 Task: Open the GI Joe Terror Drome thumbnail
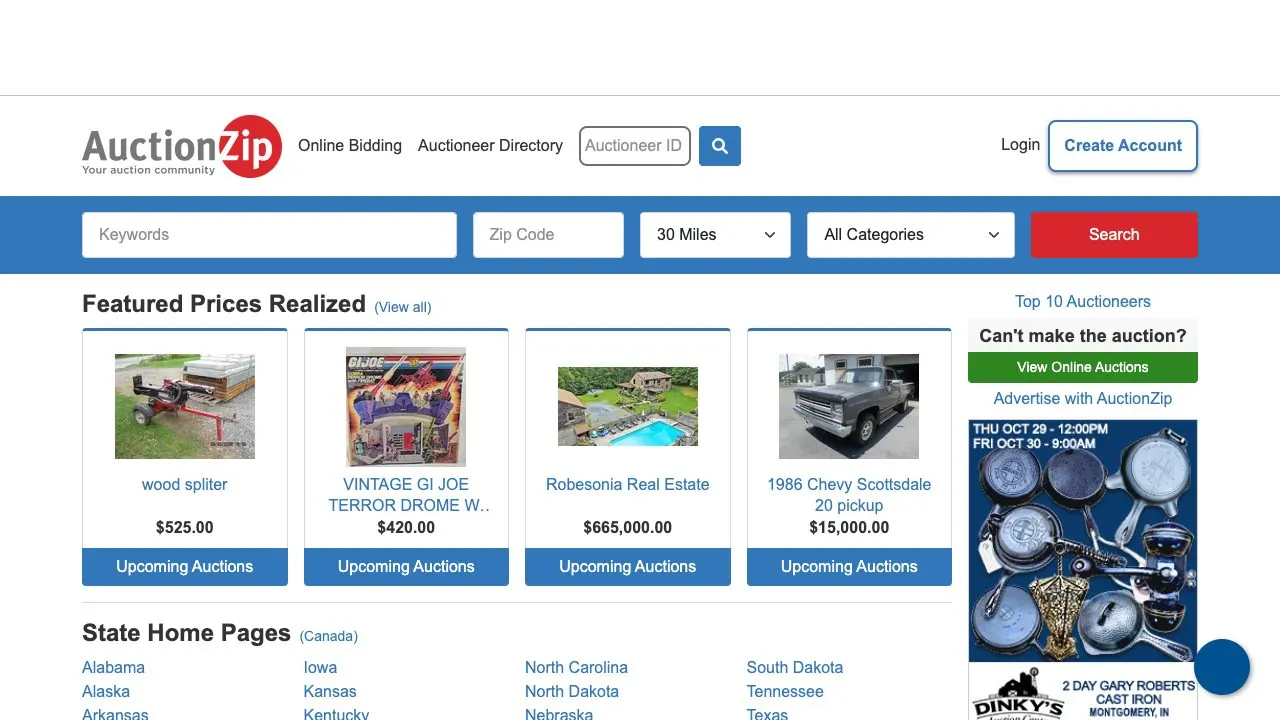pos(406,406)
